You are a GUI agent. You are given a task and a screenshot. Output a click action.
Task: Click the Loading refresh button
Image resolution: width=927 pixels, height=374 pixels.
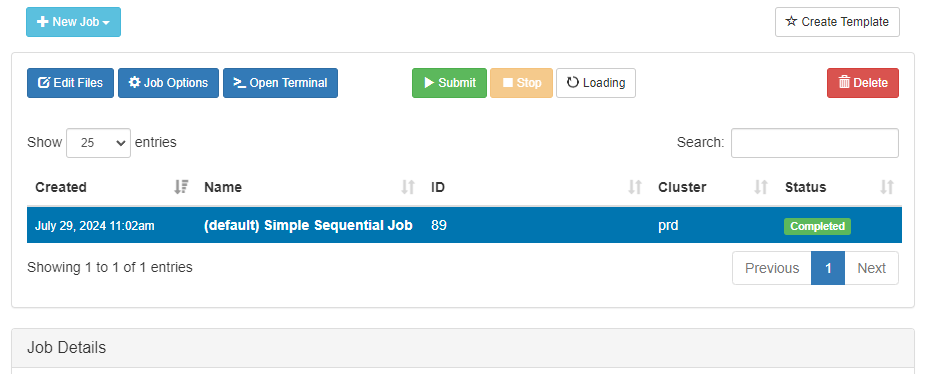tap(596, 83)
